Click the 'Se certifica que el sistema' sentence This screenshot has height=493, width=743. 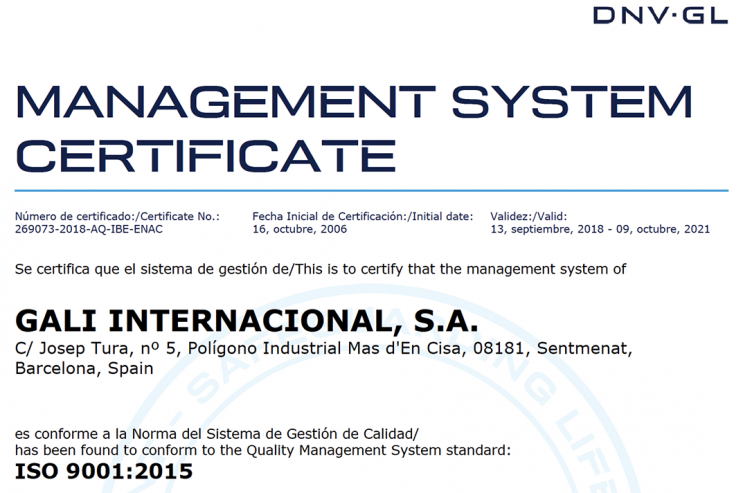pos(321,269)
